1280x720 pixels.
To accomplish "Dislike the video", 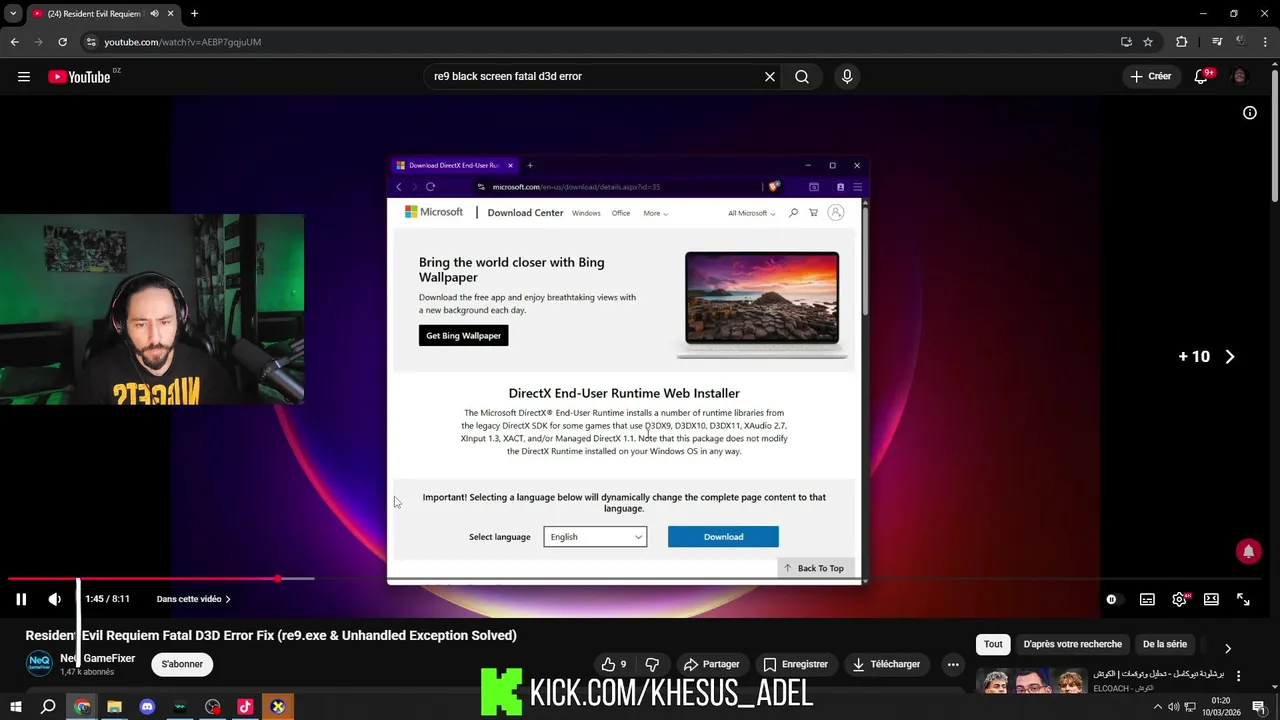I will pos(652,664).
